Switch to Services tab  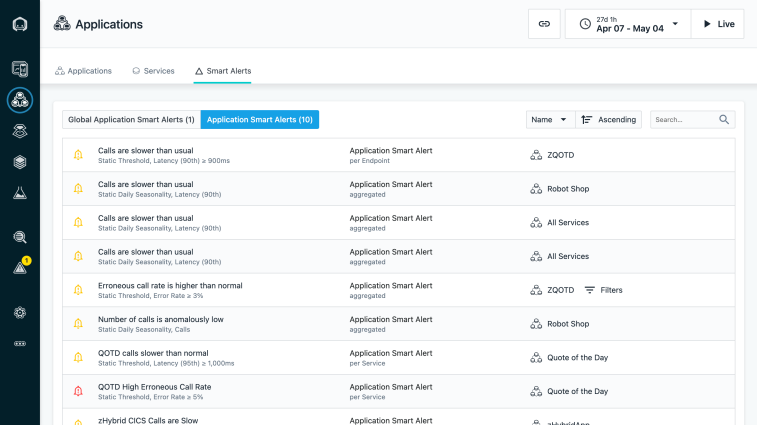(x=153, y=71)
